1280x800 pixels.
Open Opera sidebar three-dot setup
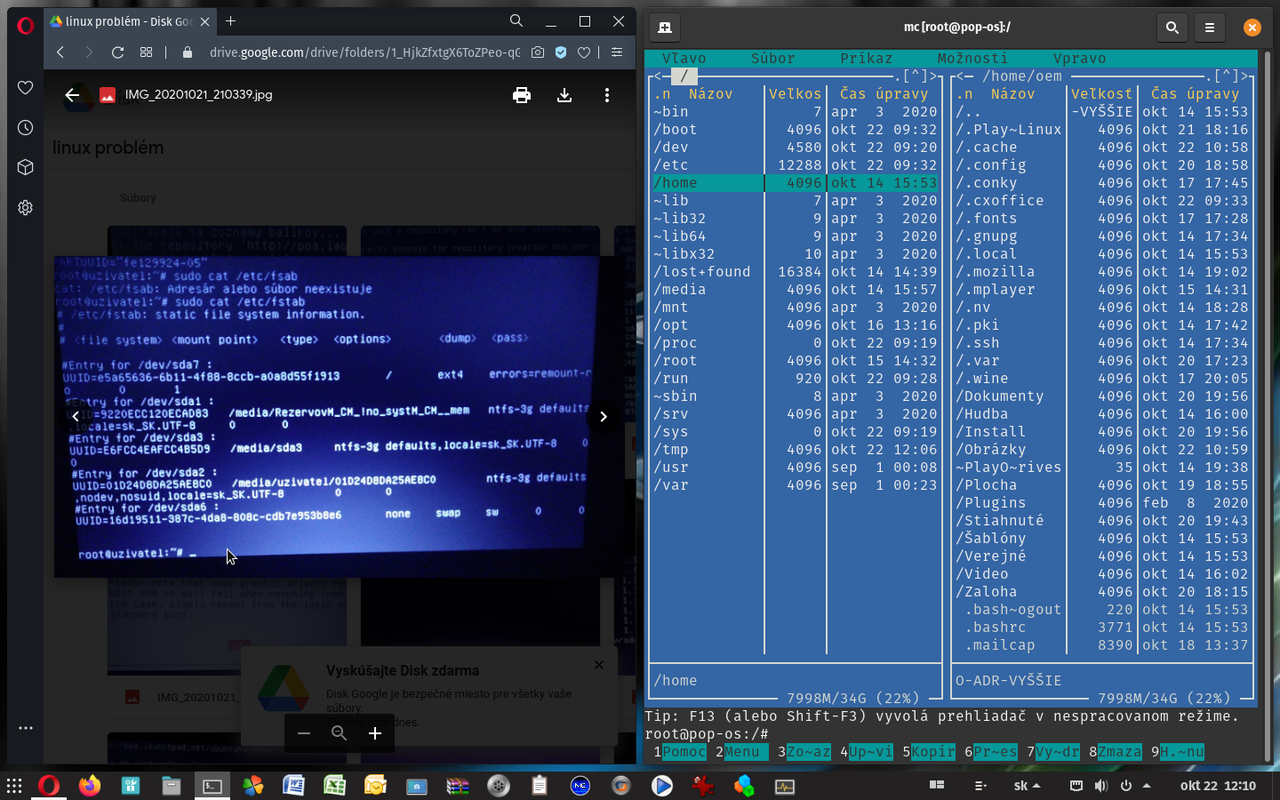point(25,728)
